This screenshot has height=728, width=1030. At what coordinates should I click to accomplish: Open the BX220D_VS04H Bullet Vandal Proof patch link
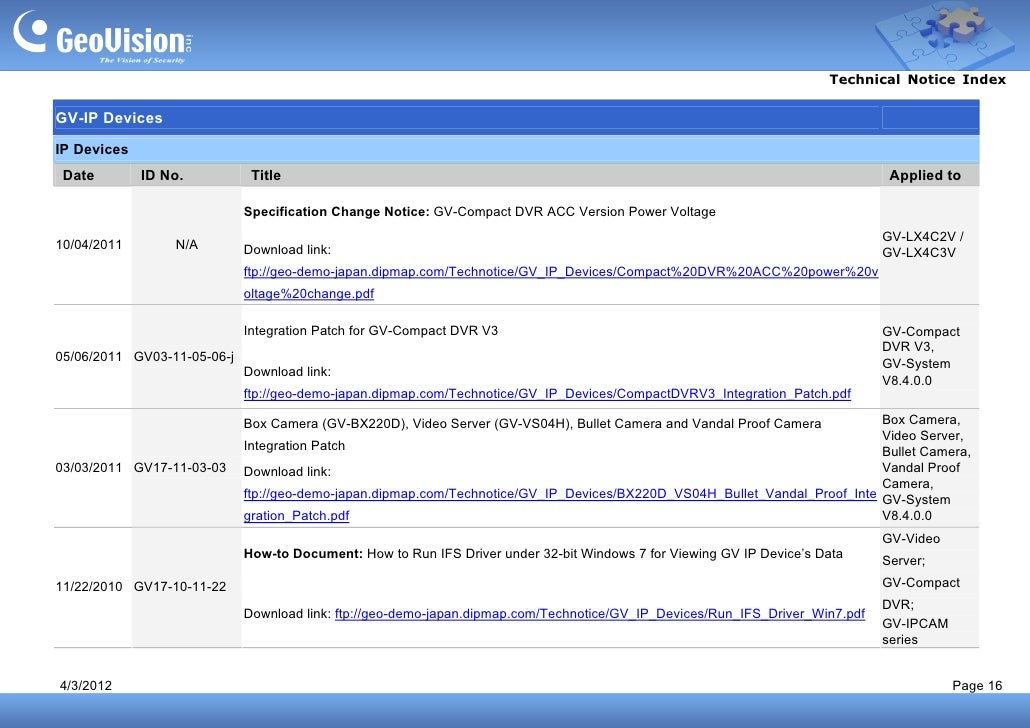click(x=560, y=505)
